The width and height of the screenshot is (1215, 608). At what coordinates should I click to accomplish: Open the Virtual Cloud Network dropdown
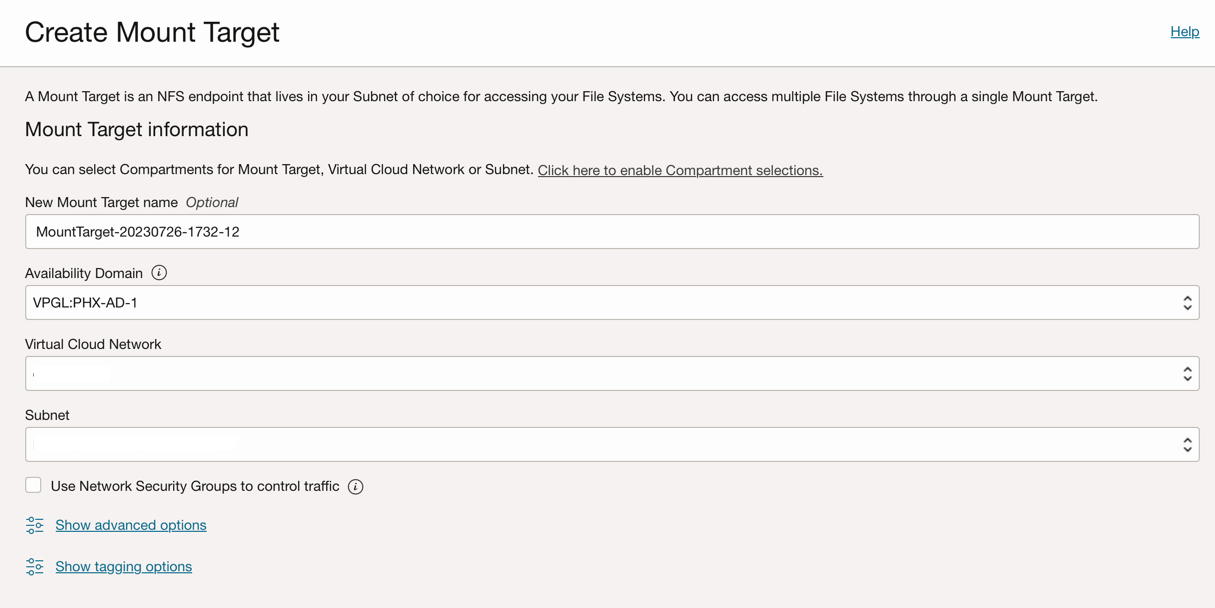click(600, 374)
